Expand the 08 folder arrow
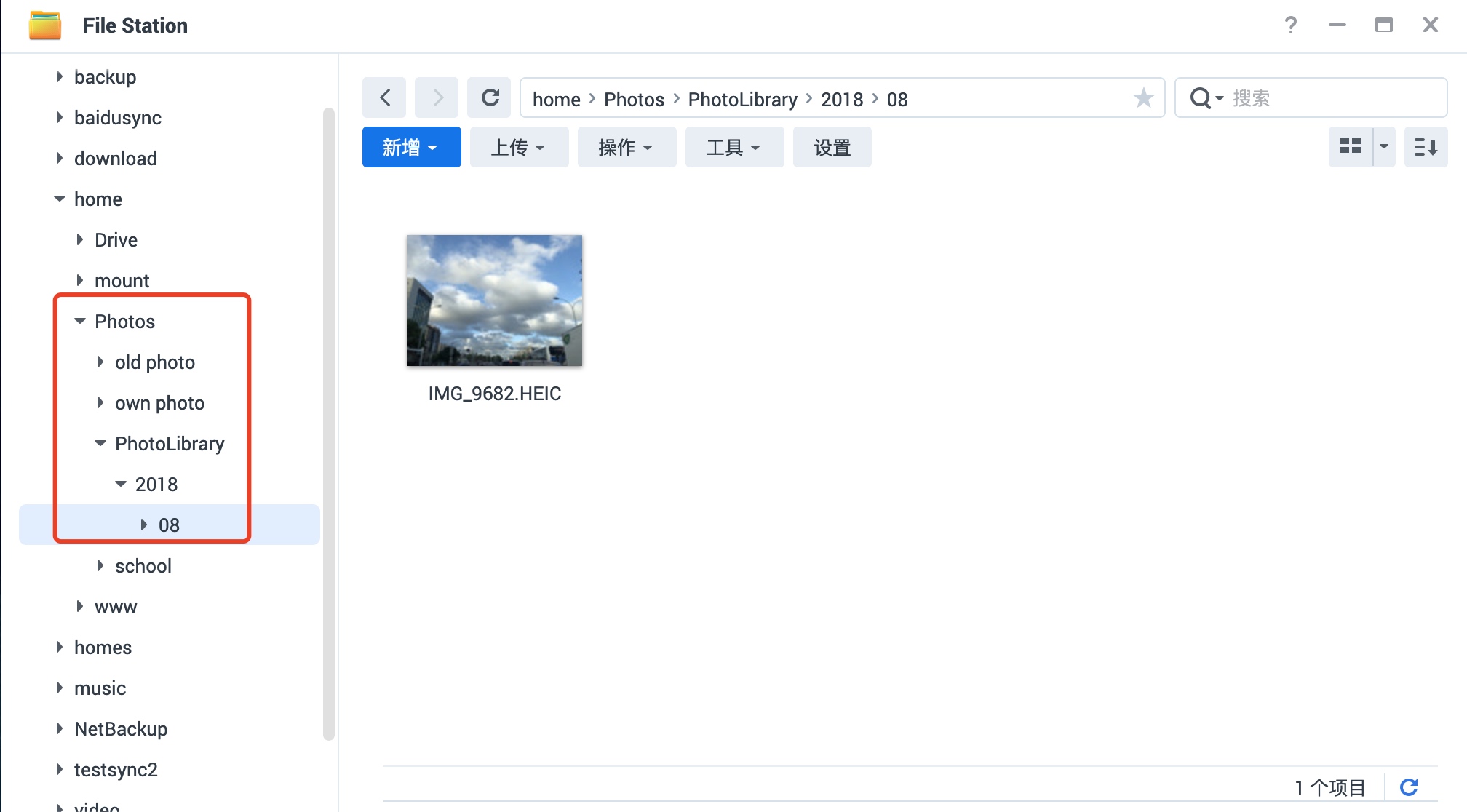Image resolution: width=1467 pixels, height=812 pixels. [144, 525]
